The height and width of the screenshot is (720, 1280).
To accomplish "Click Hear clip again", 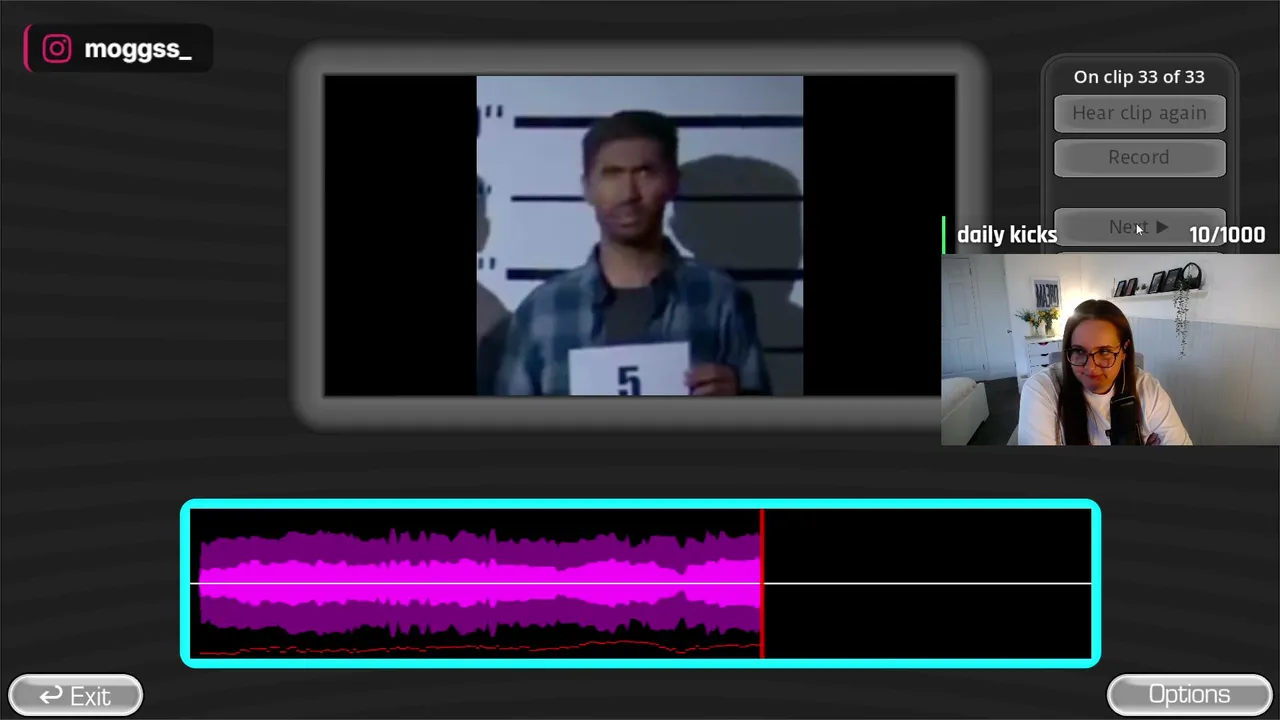I will [x=1139, y=113].
